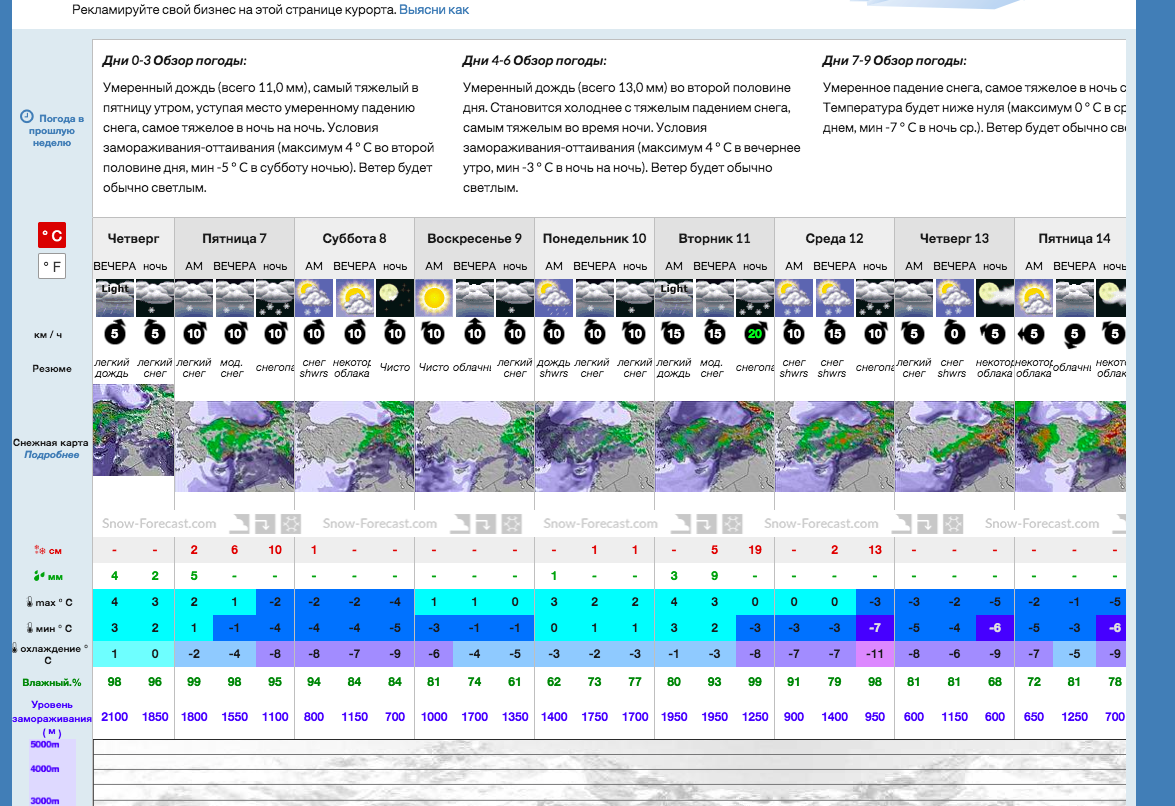Click the red snowflake icon beside см
This screenshot has width=1175, height=806.
pyautogui.click(x=40, y=550)
